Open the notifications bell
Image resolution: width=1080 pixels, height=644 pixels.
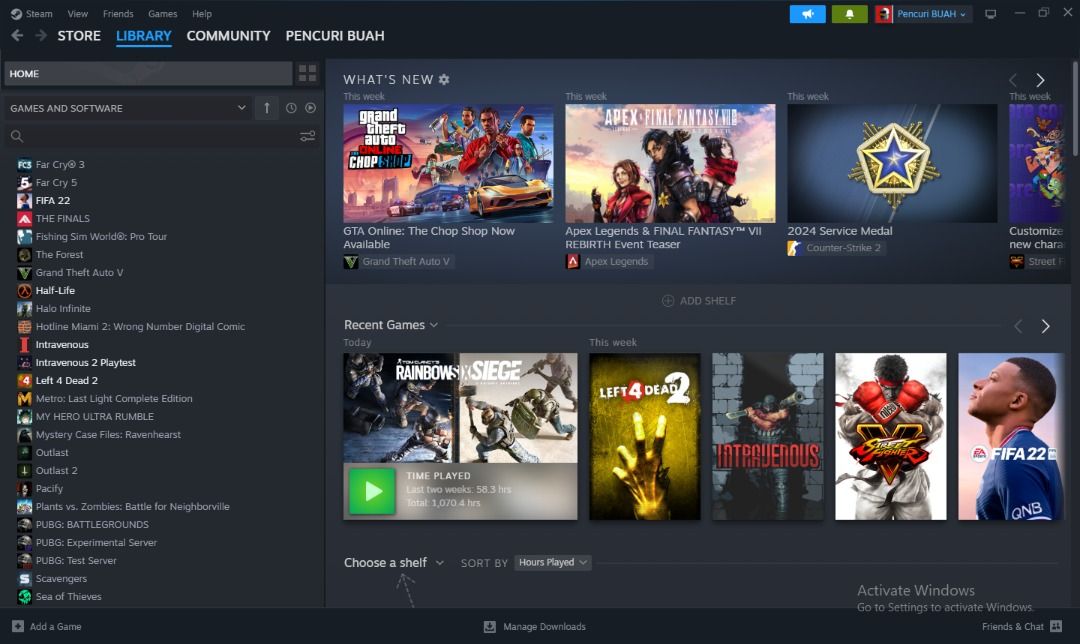[x=849, y=14]
